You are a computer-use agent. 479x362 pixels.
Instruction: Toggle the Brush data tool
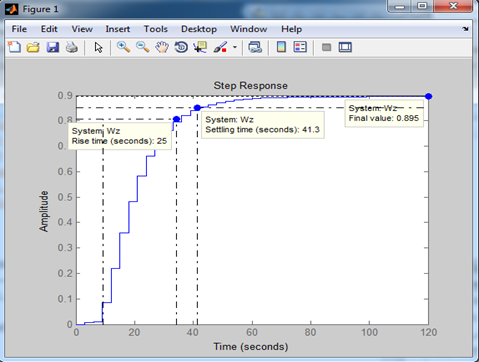coord(220,47)
